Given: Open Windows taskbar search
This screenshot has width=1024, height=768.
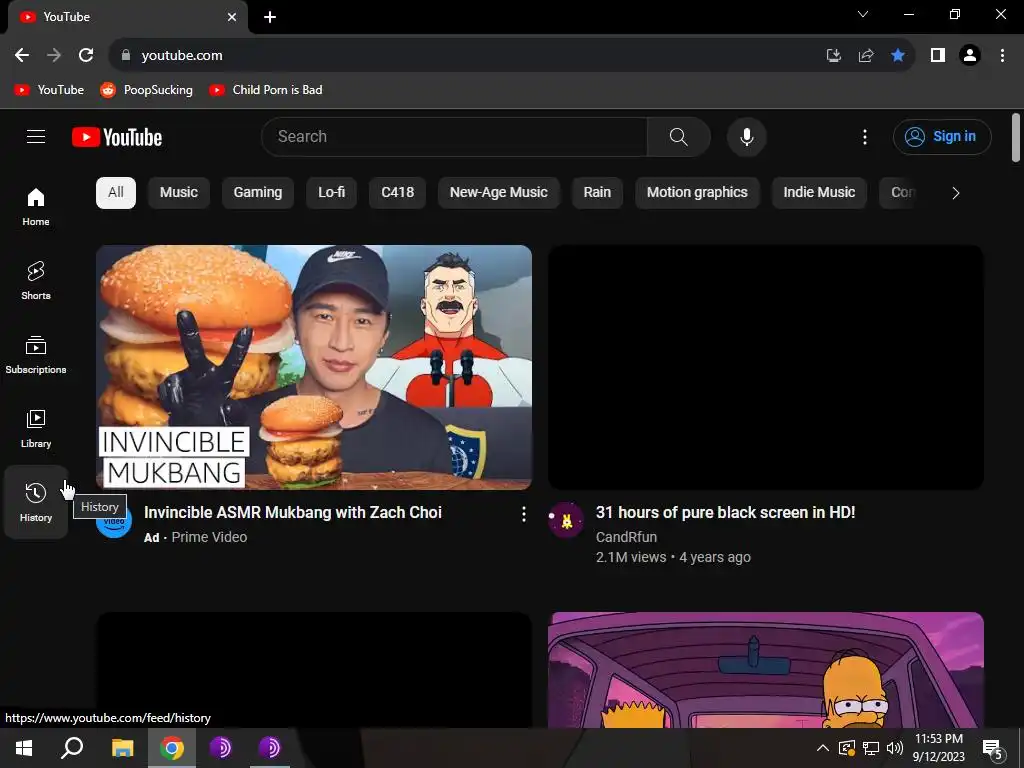Looking at the screenshot, I should pyautogui.click(x=72, y=748).
